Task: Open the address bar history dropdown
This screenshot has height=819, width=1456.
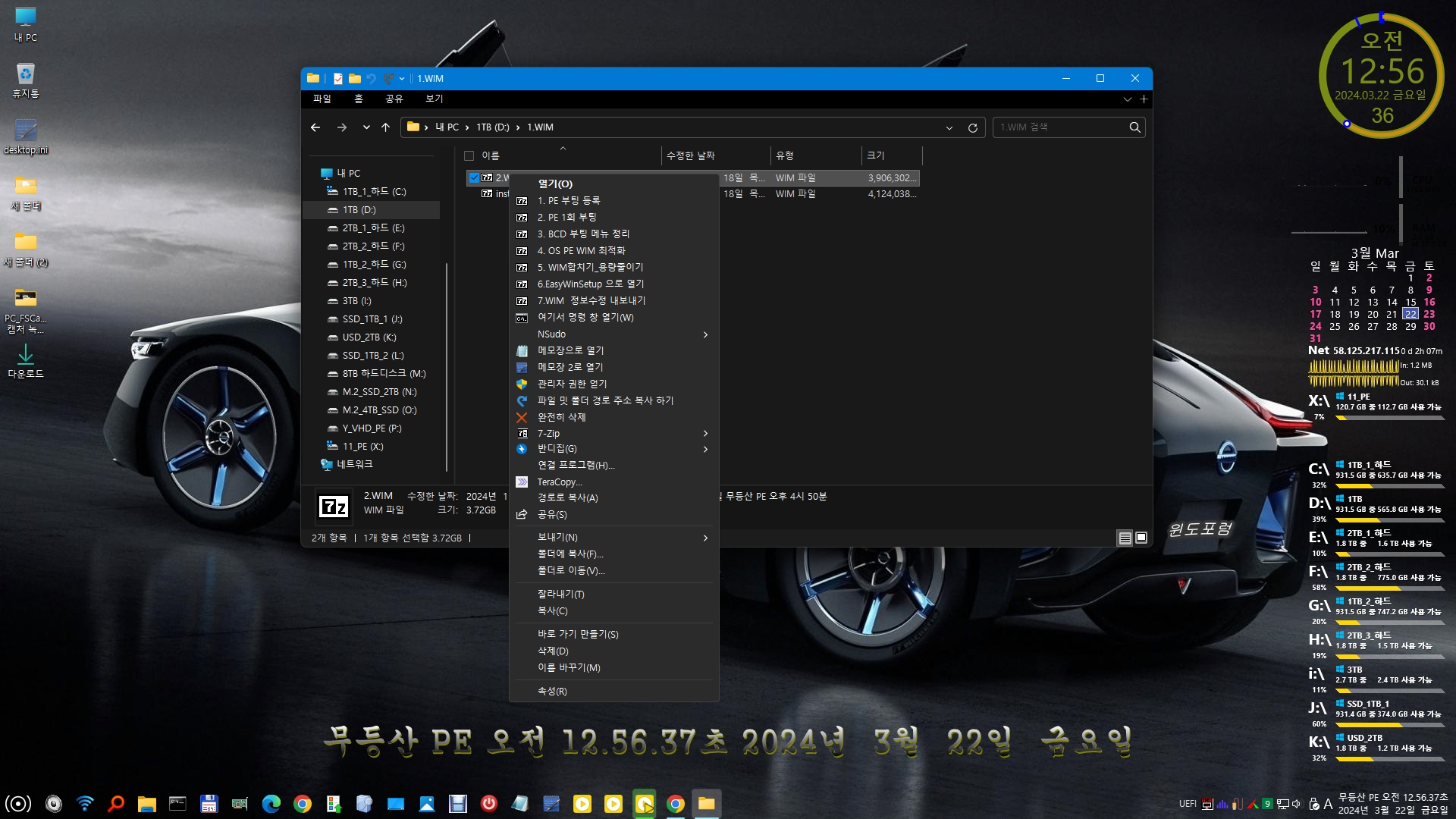Action: click(x=949, y=127)
